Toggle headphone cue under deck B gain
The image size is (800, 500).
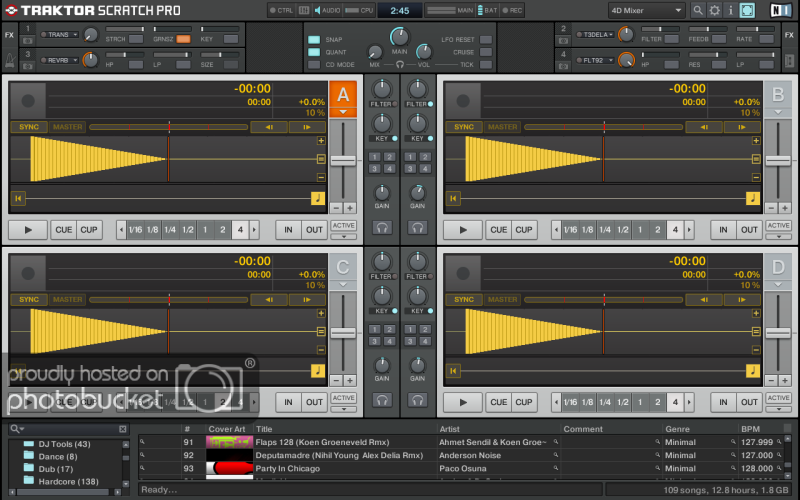point(417,228)
